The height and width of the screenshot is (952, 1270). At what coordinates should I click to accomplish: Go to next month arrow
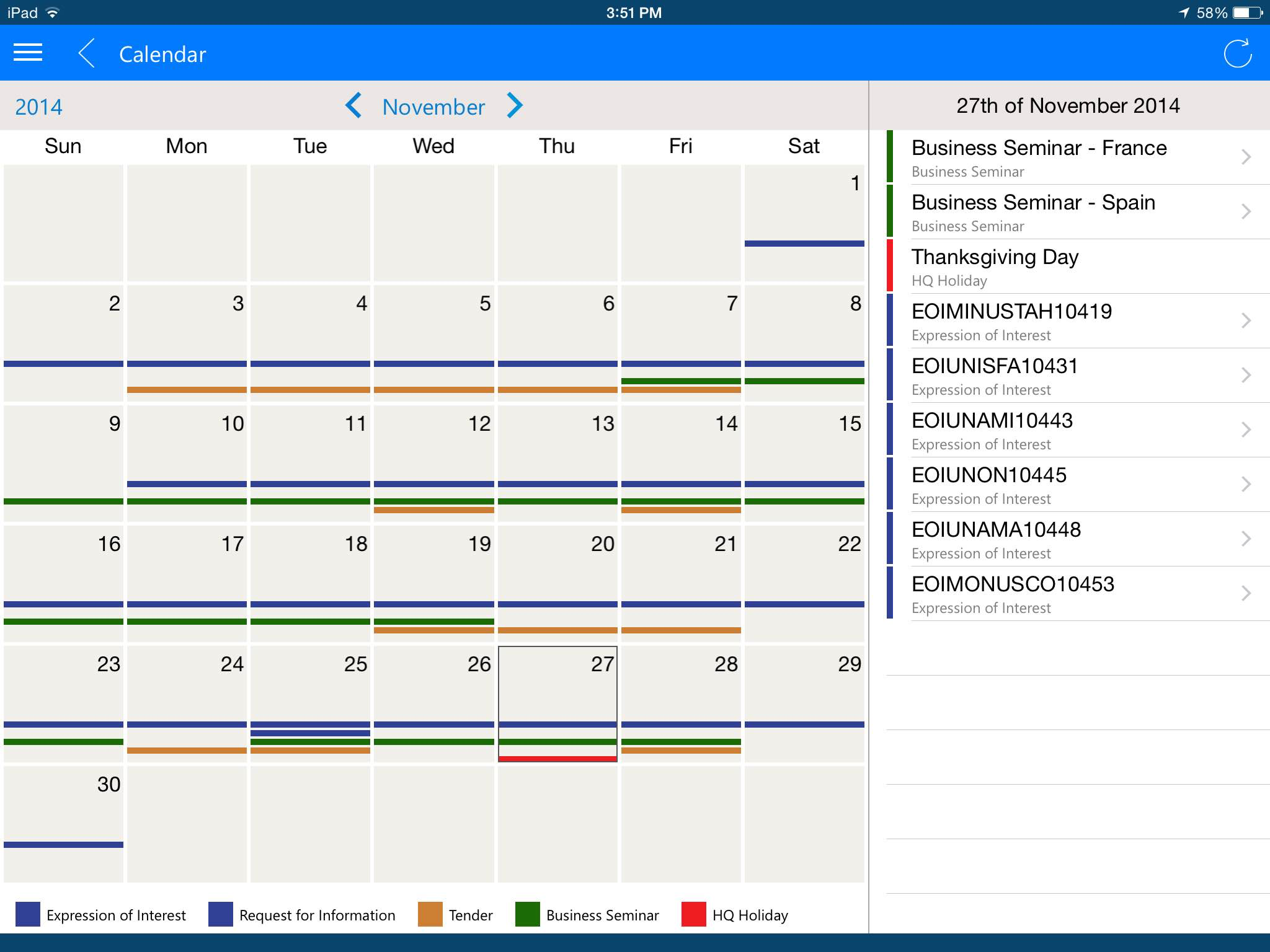(515, 106)
